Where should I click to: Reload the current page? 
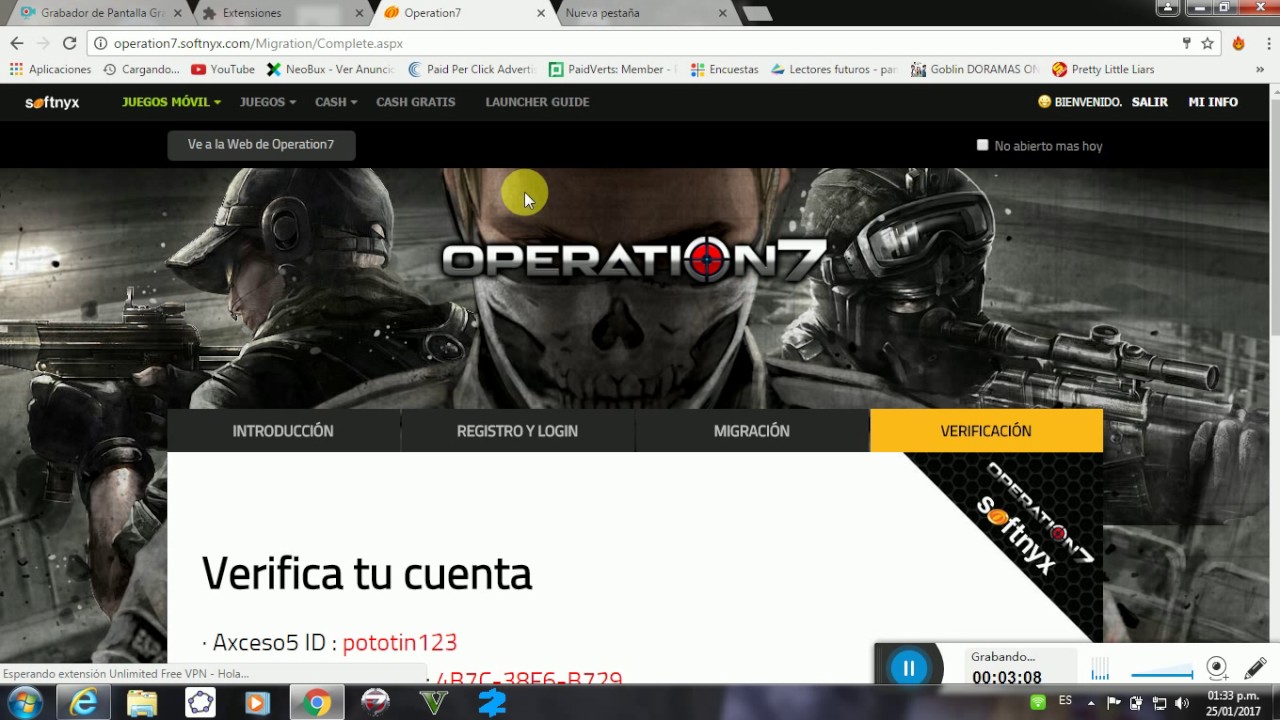coord(69,43)
